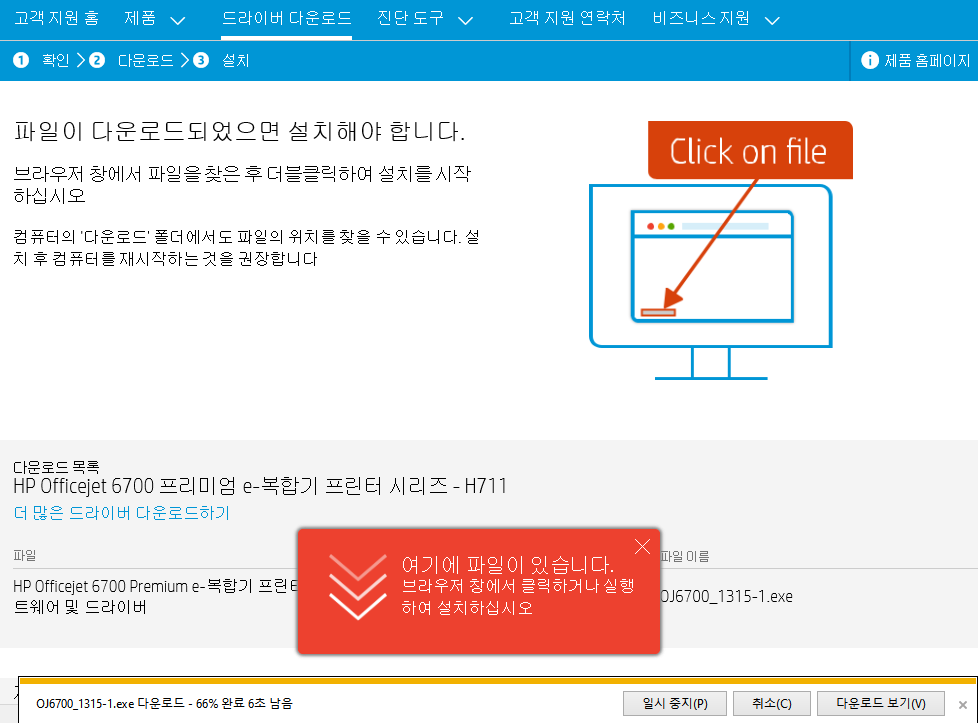Click the 일시 중지(P) button
Screen dimensions: 978x723
675,704
